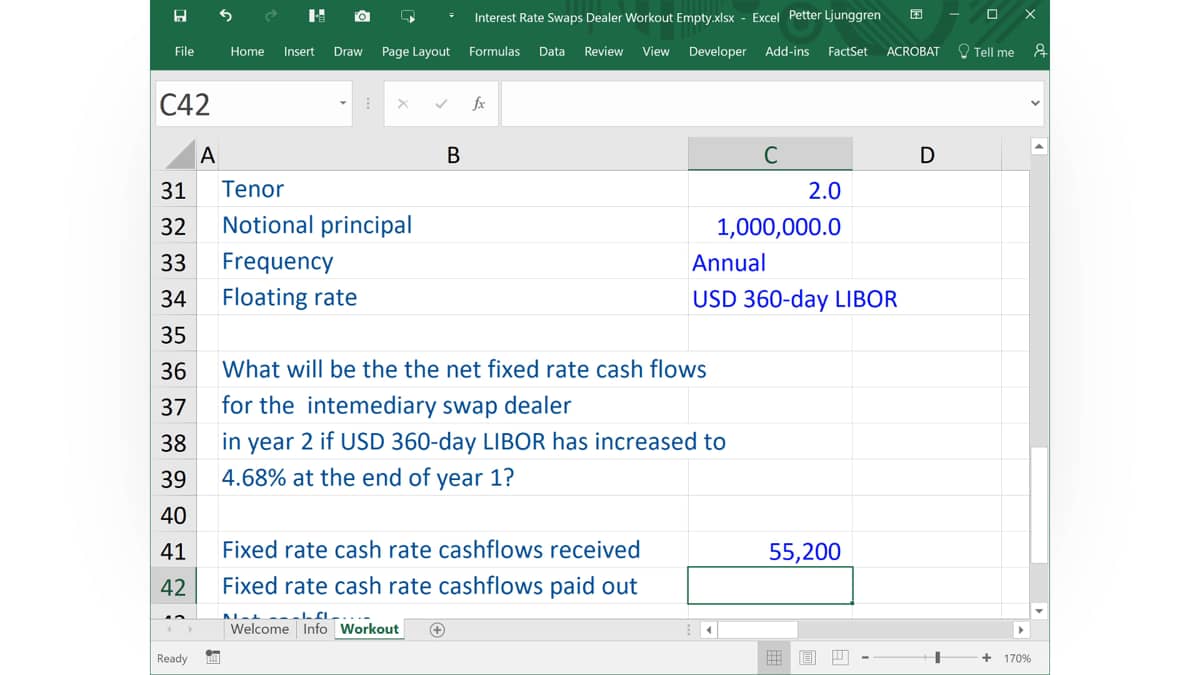Click the Tell me search box
The height and width of the screenshot is (675, 1200).
986,51
